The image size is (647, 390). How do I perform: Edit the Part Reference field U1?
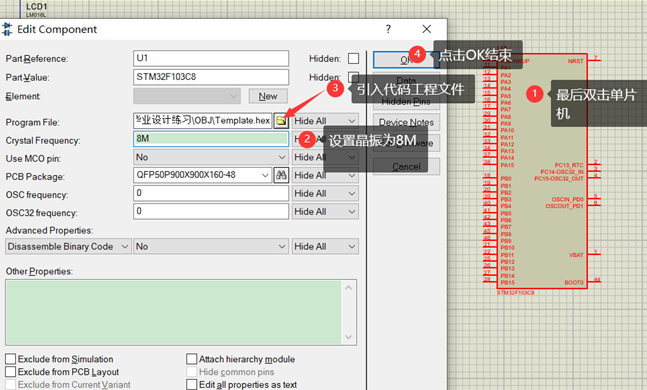211,58
